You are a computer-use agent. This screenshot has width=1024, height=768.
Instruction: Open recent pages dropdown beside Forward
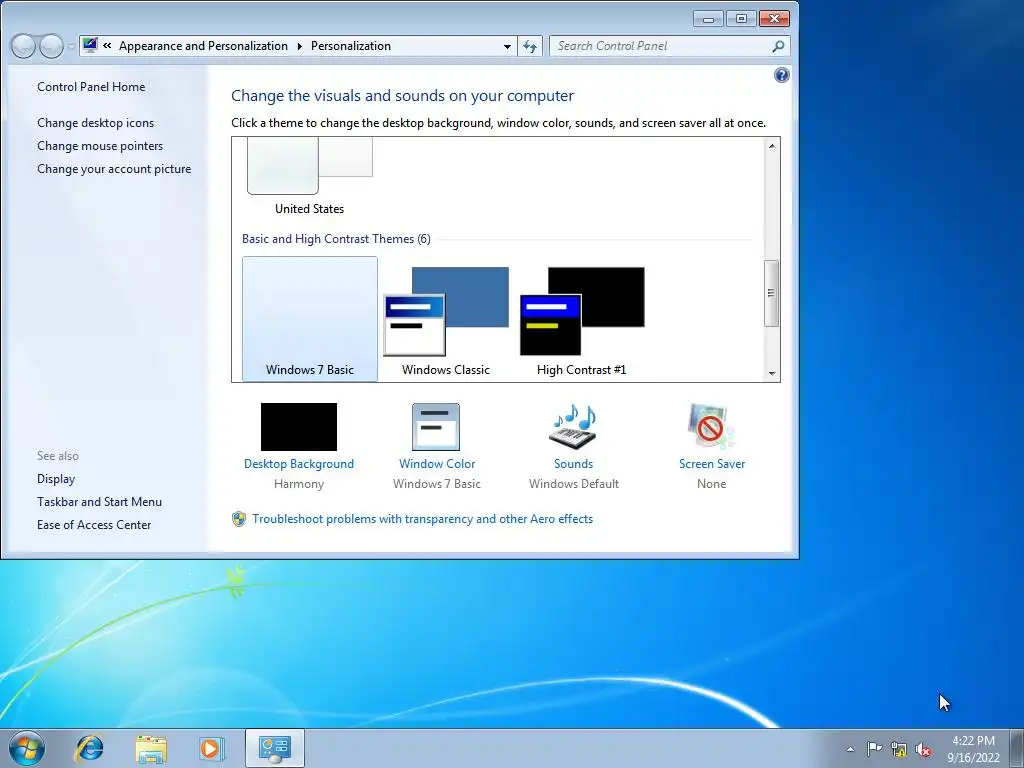click(71, 46)
